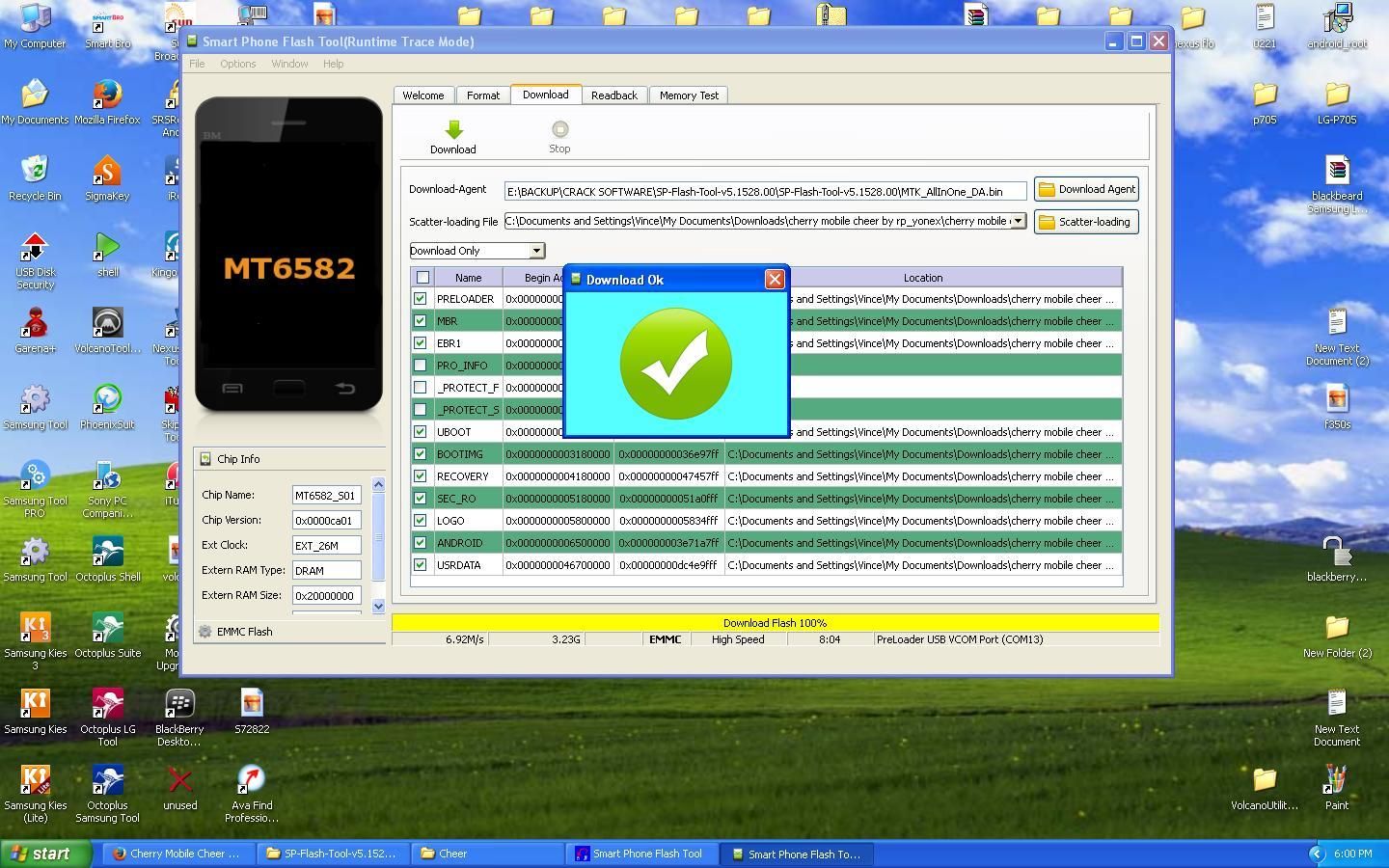Open BlackBerry Desktop icon
Image resolution: width=1389 pixels, height=868 pixels.
179,718
